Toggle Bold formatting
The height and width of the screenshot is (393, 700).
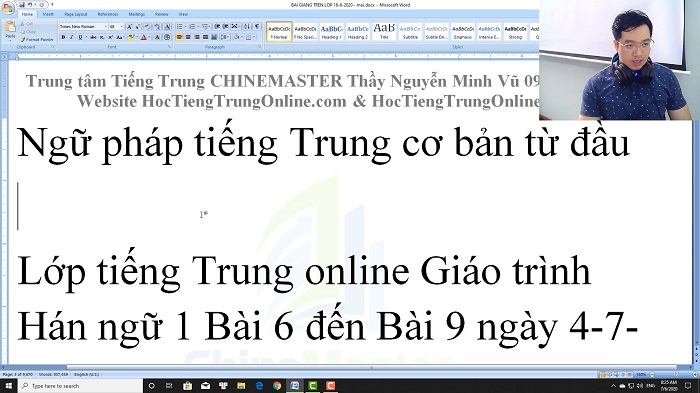tap(63, 38)
